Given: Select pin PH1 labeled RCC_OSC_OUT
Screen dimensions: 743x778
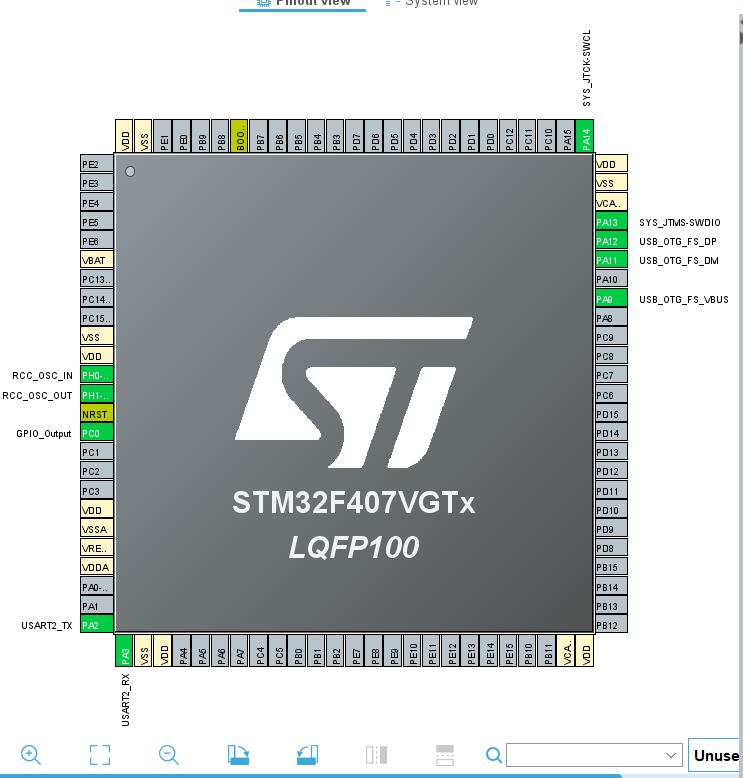Looking at the screenshot, I should pyautogui.click(x=97, y=395).
